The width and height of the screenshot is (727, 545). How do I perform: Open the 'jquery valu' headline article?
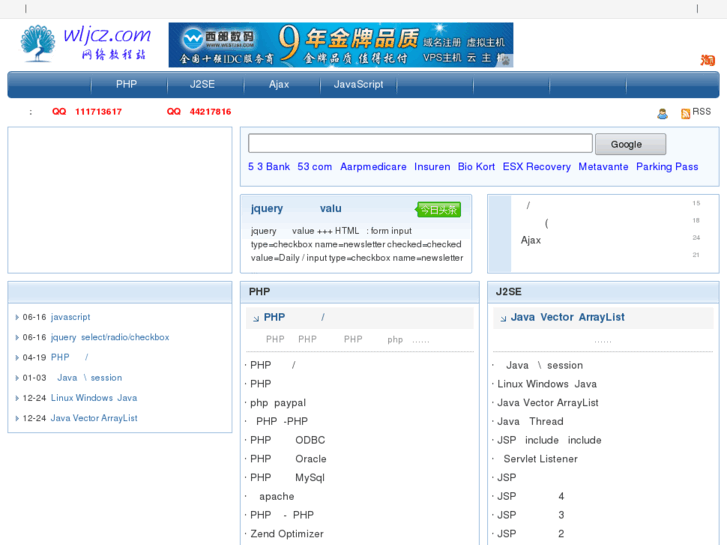(296, 209)
